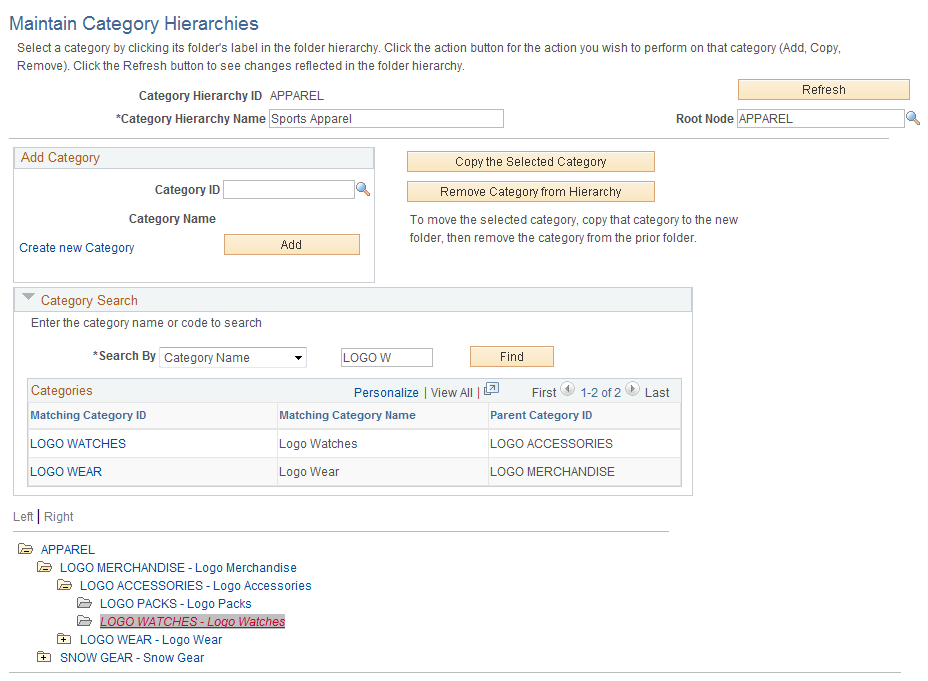Click the LOGO WEAR folder label in the tree

(x=150, y=639)
